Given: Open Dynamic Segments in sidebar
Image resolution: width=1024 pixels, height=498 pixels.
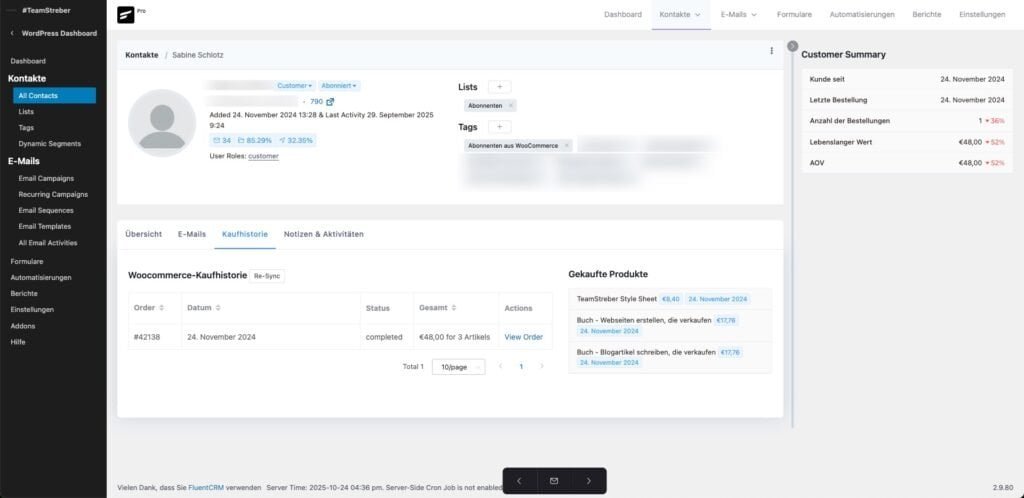Looking at the screenshot, I should pyautogui.click(x=50, y=144).
